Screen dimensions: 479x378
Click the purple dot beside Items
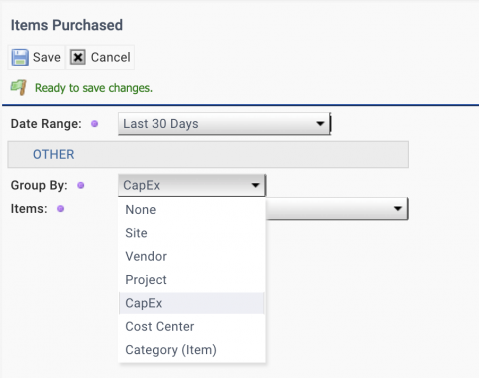(60, 209)
